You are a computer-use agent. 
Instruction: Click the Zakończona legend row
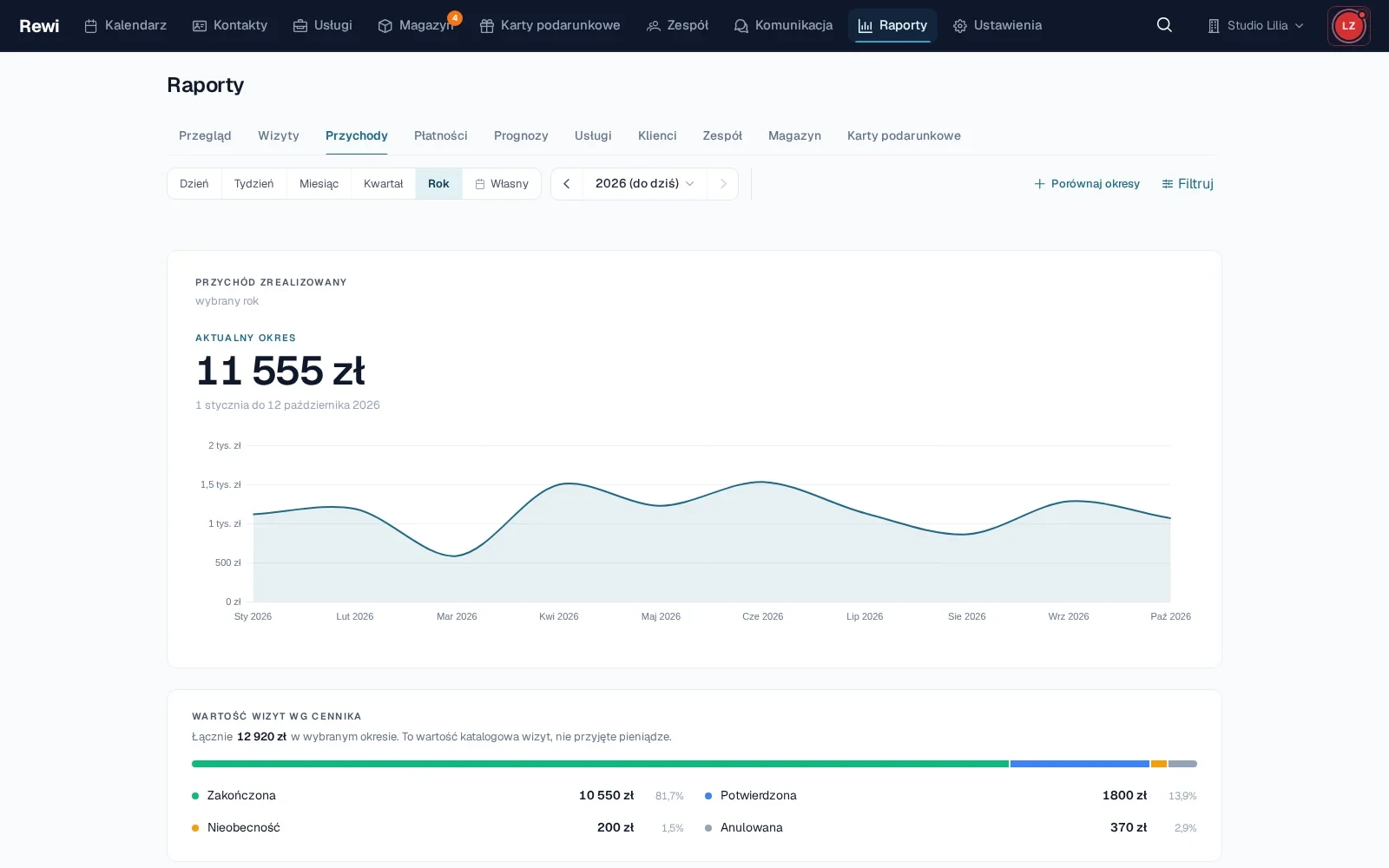click(438, 795)
